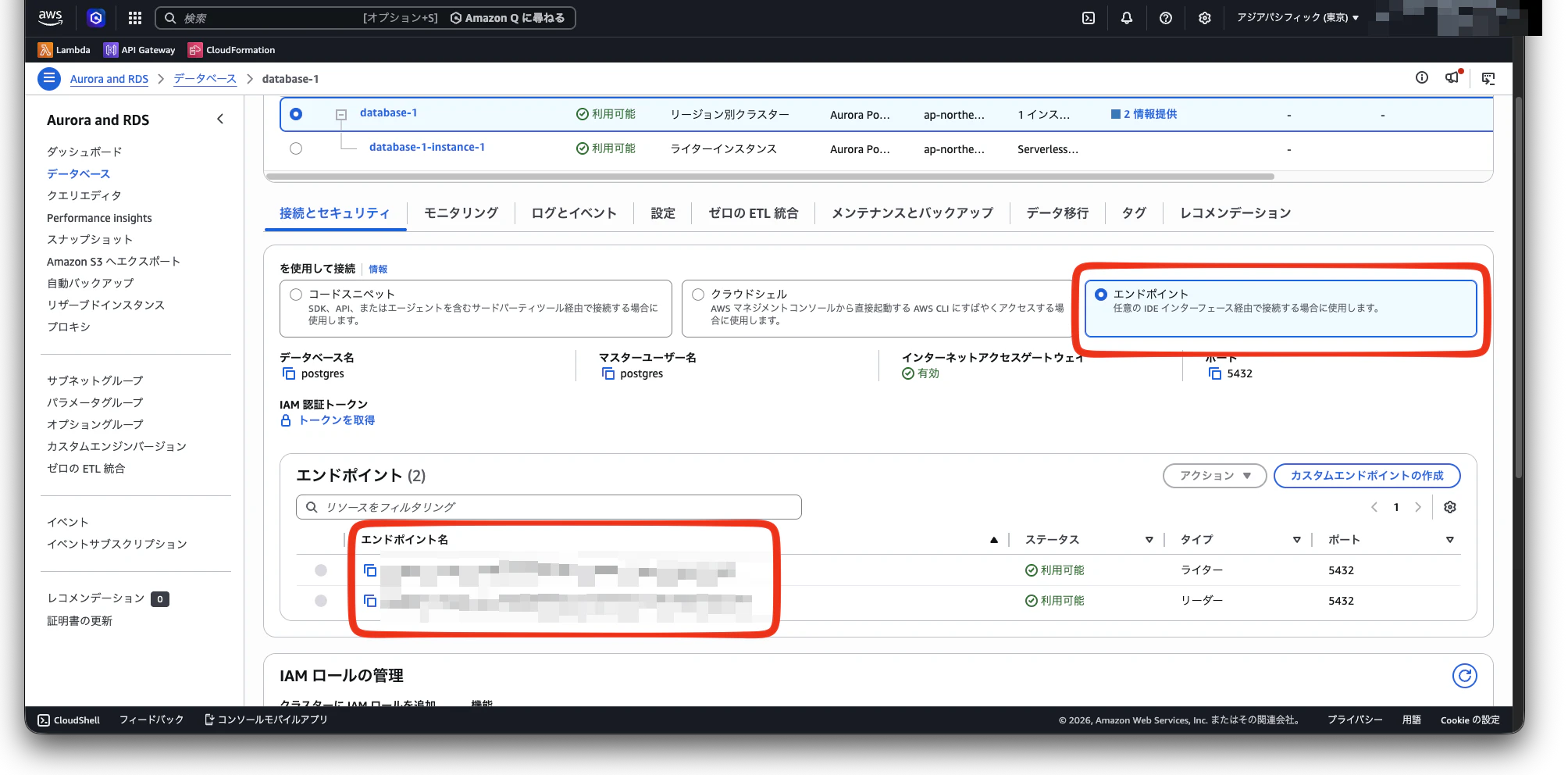This screenshot has height=775, width=1568.
Task: Open endpoint table preferences gear
Action: tap(1450, 507)
